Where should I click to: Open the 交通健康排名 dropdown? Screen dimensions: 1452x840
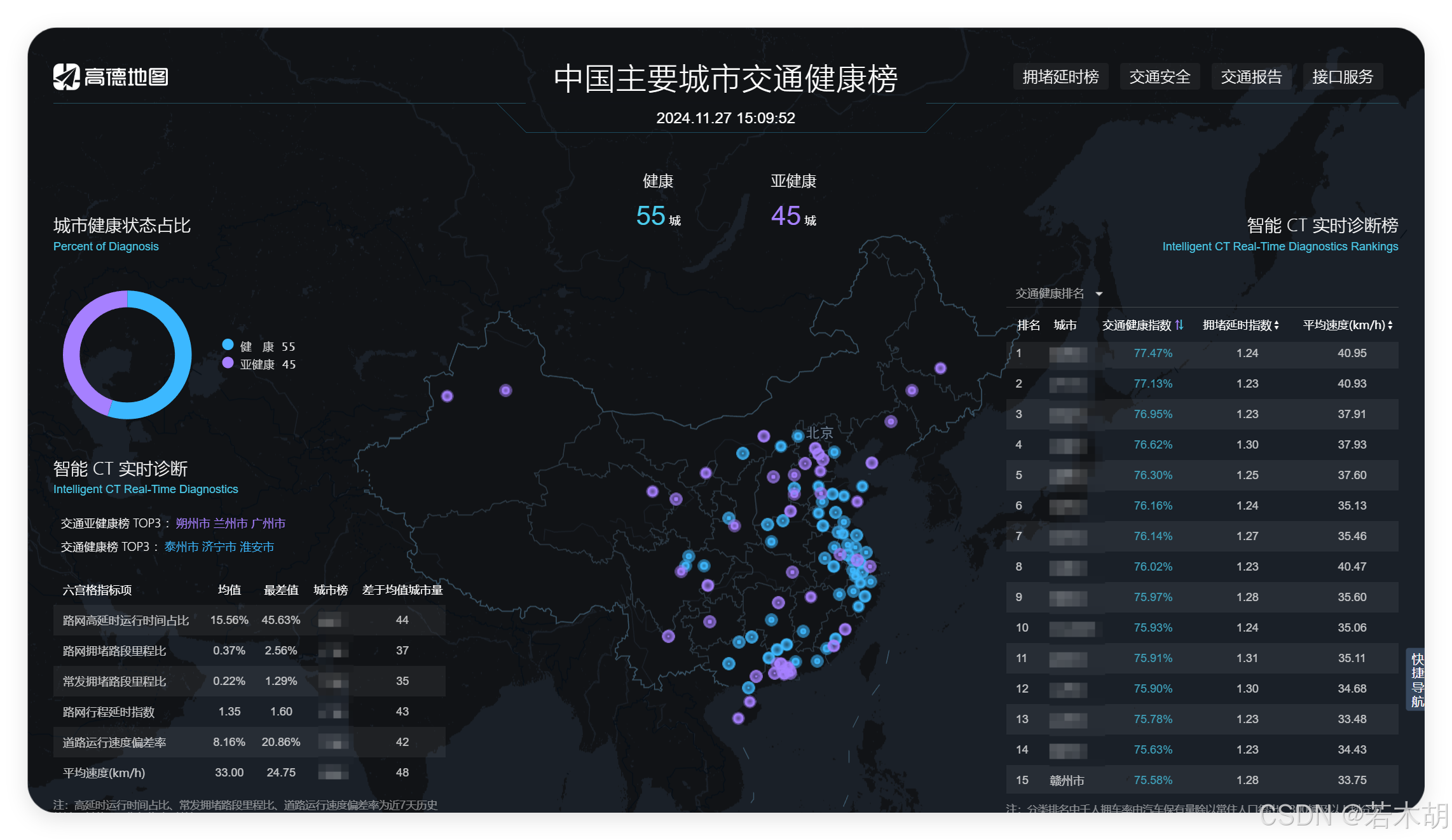[x=1050, y=294]
